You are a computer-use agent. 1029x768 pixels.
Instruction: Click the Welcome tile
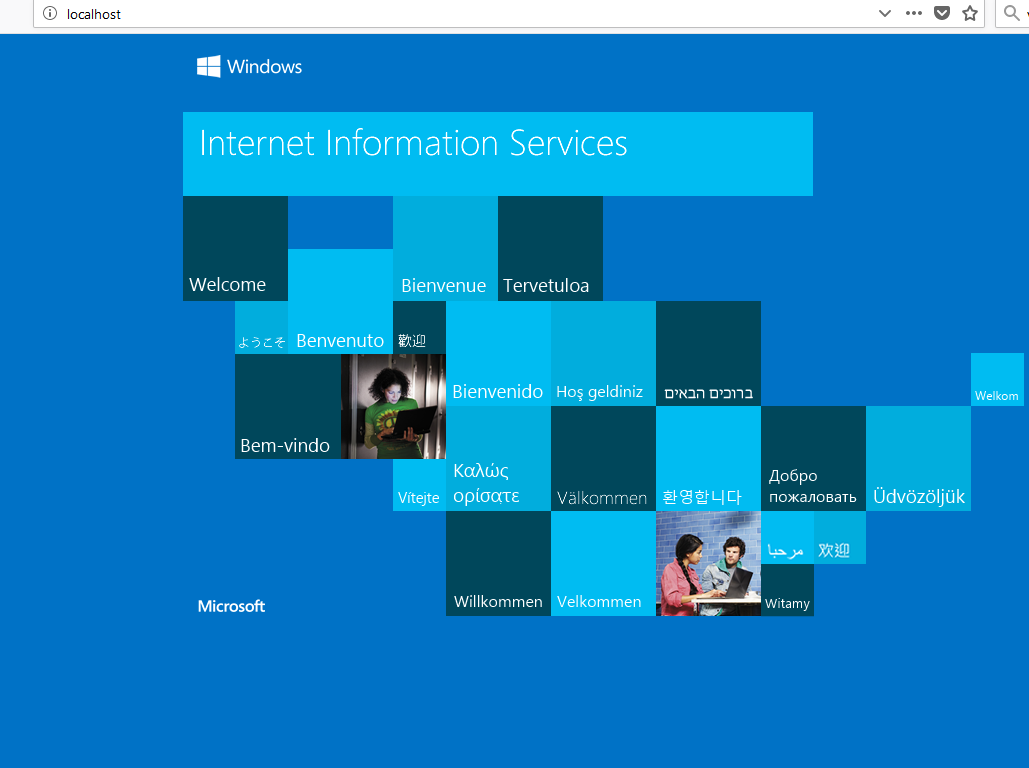pos(235,248)
